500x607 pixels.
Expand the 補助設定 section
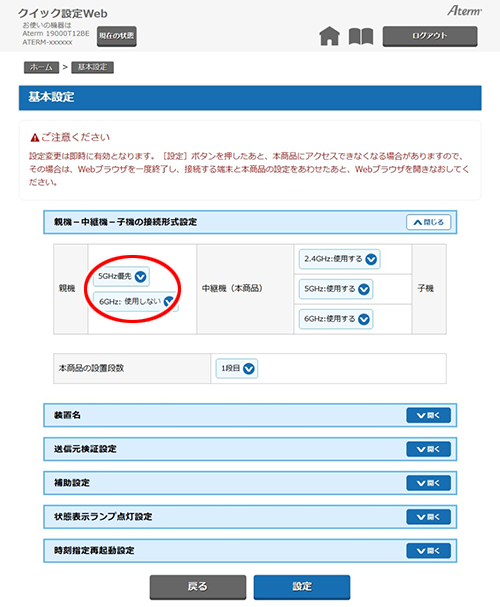point(428,483)
